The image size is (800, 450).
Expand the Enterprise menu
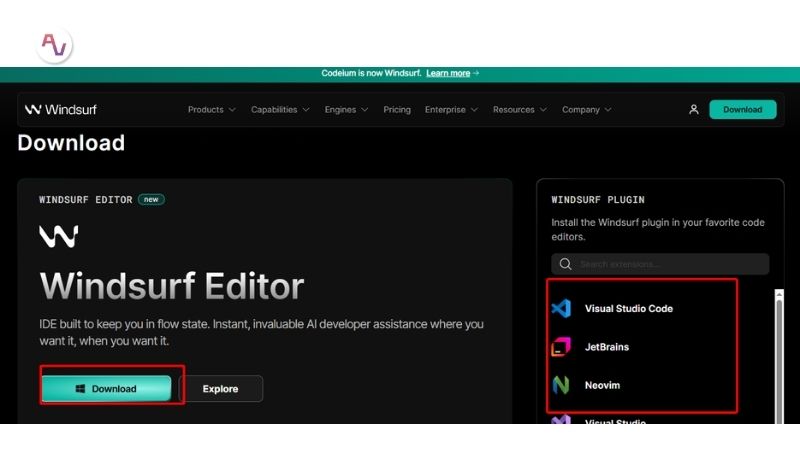[x=451, y=110]
